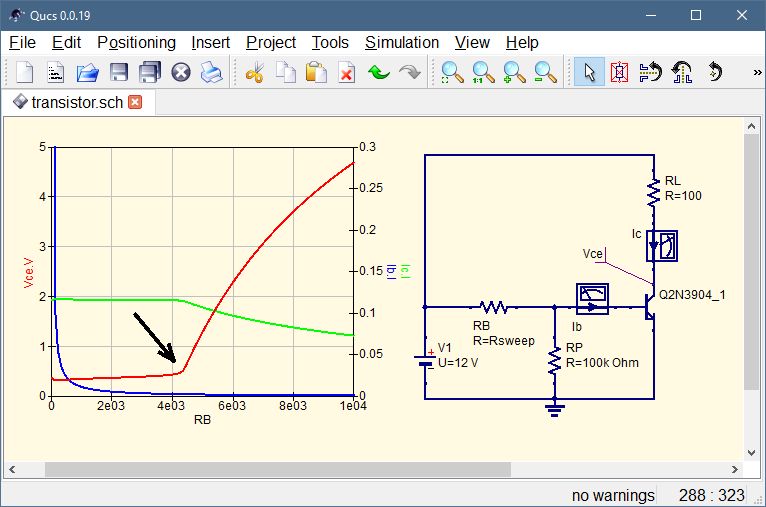Screen dimensions: 766x507
Task: Open the Tools menu
Action: 330,42
